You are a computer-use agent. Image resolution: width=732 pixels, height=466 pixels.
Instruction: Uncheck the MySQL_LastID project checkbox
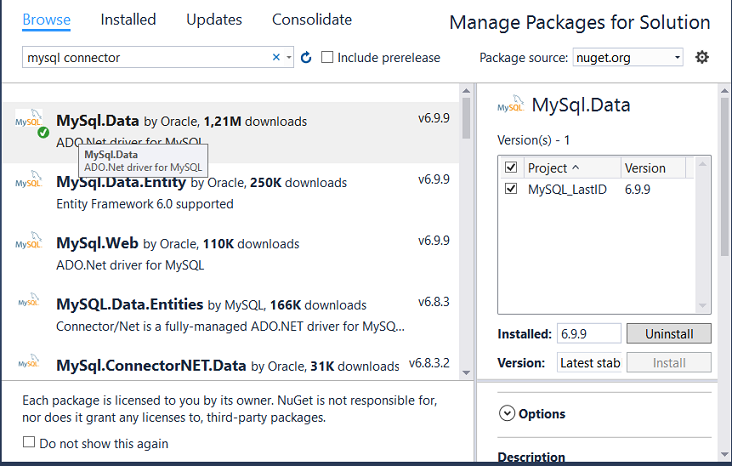[x=511, y=189]
